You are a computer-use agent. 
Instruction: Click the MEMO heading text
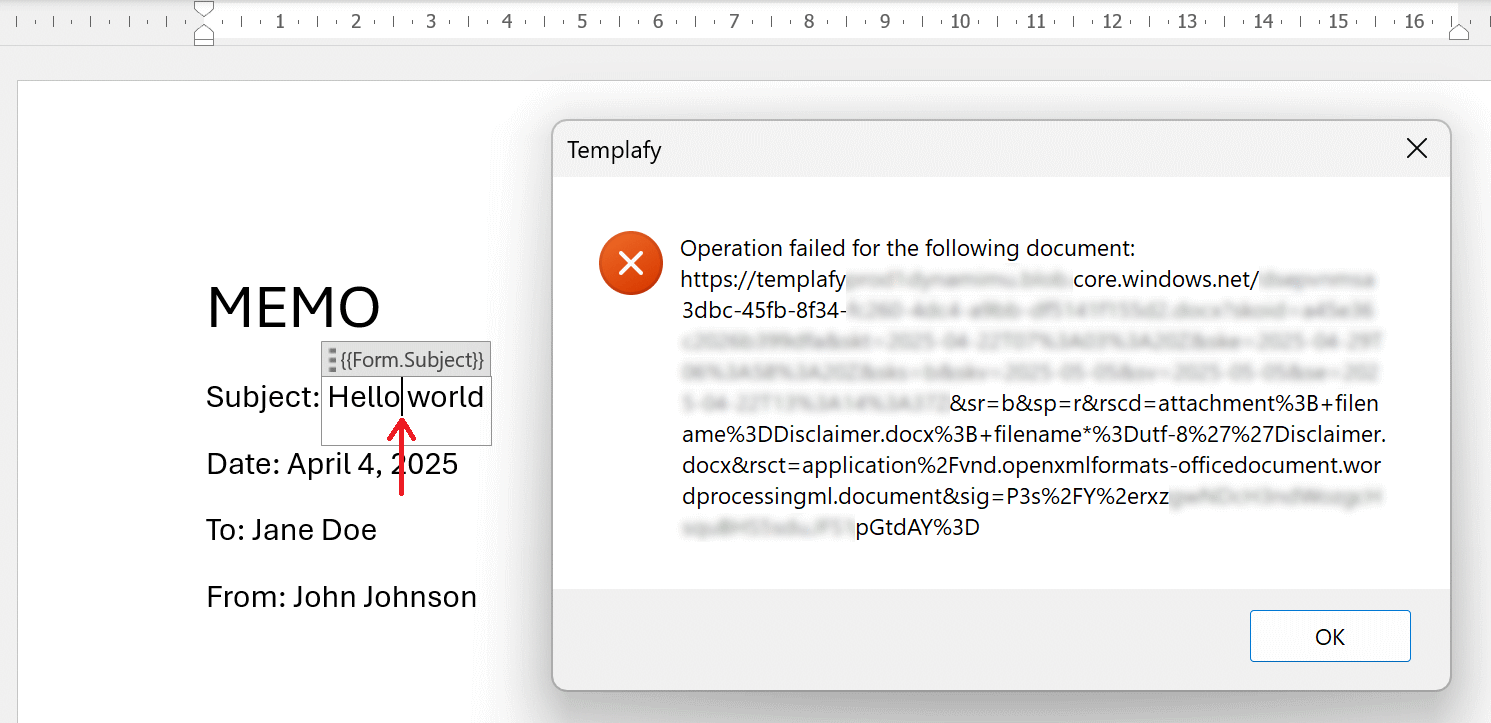[293, 307]
